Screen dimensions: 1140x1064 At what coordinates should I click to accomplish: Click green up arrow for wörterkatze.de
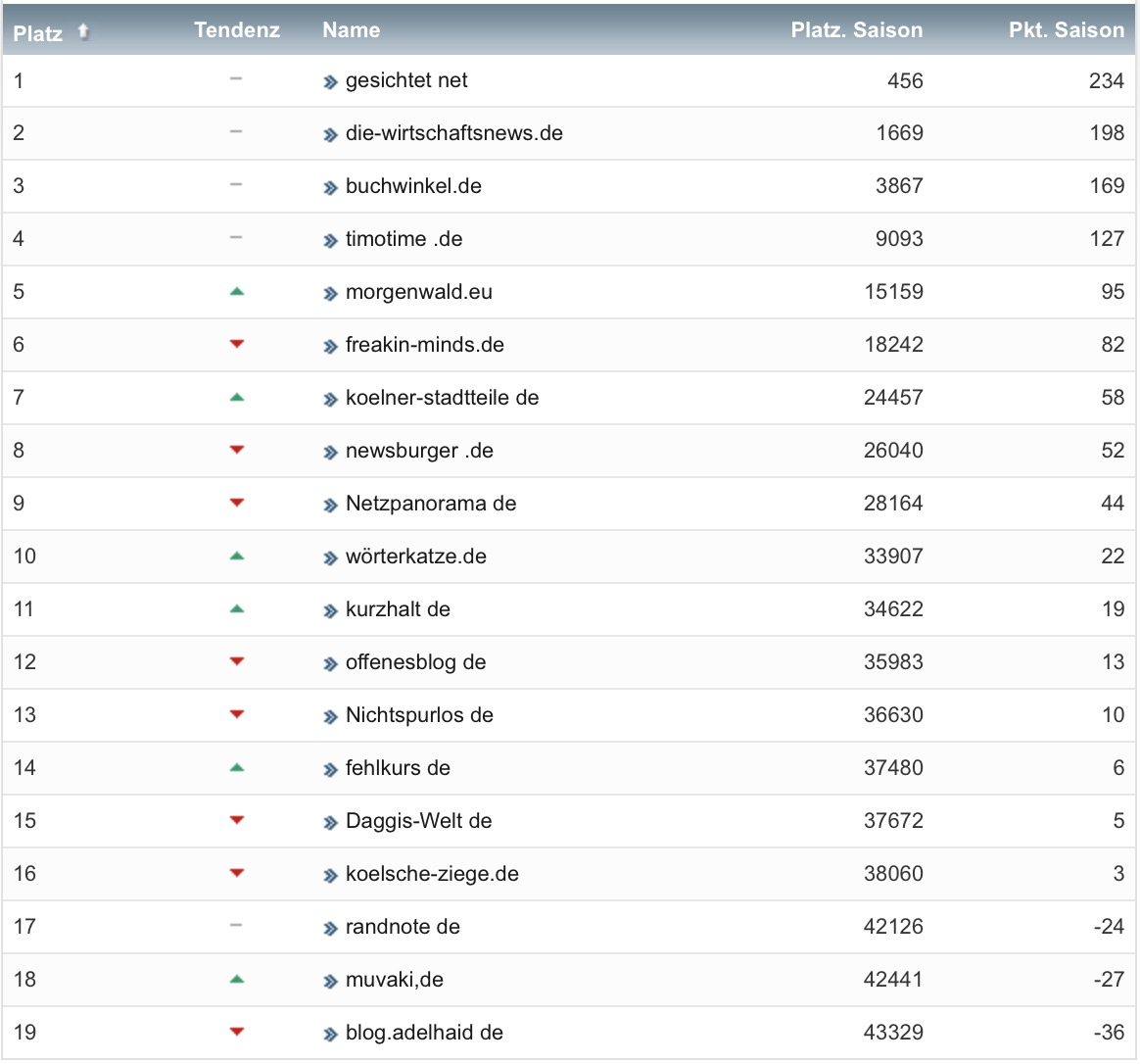pos(236,556)
